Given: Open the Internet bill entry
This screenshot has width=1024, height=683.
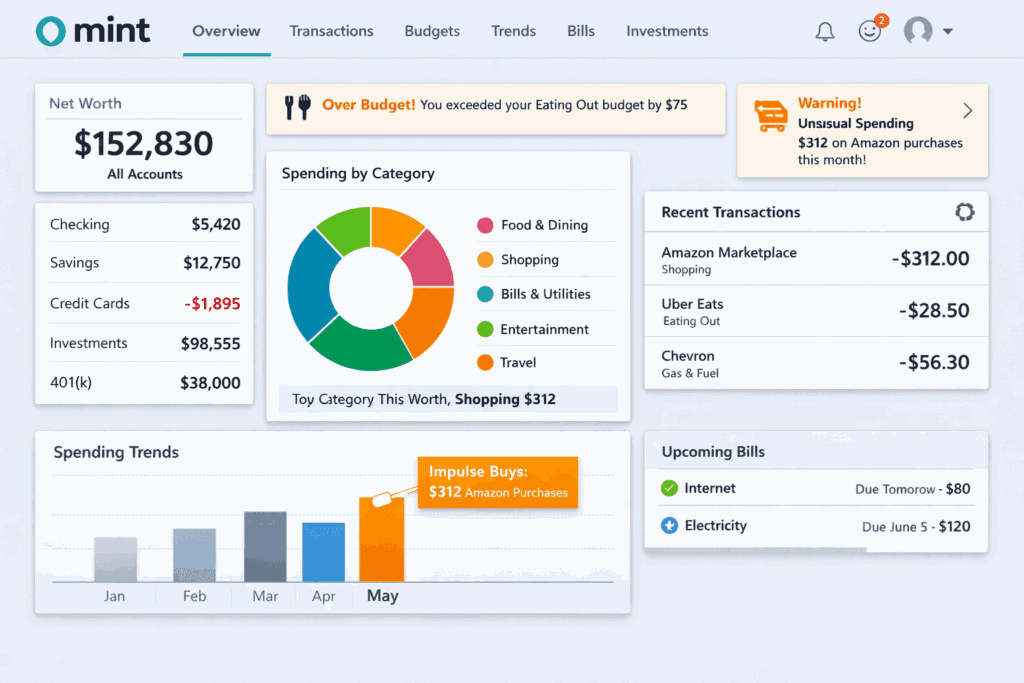Looking at the screenshot, I should pos(816,488).
